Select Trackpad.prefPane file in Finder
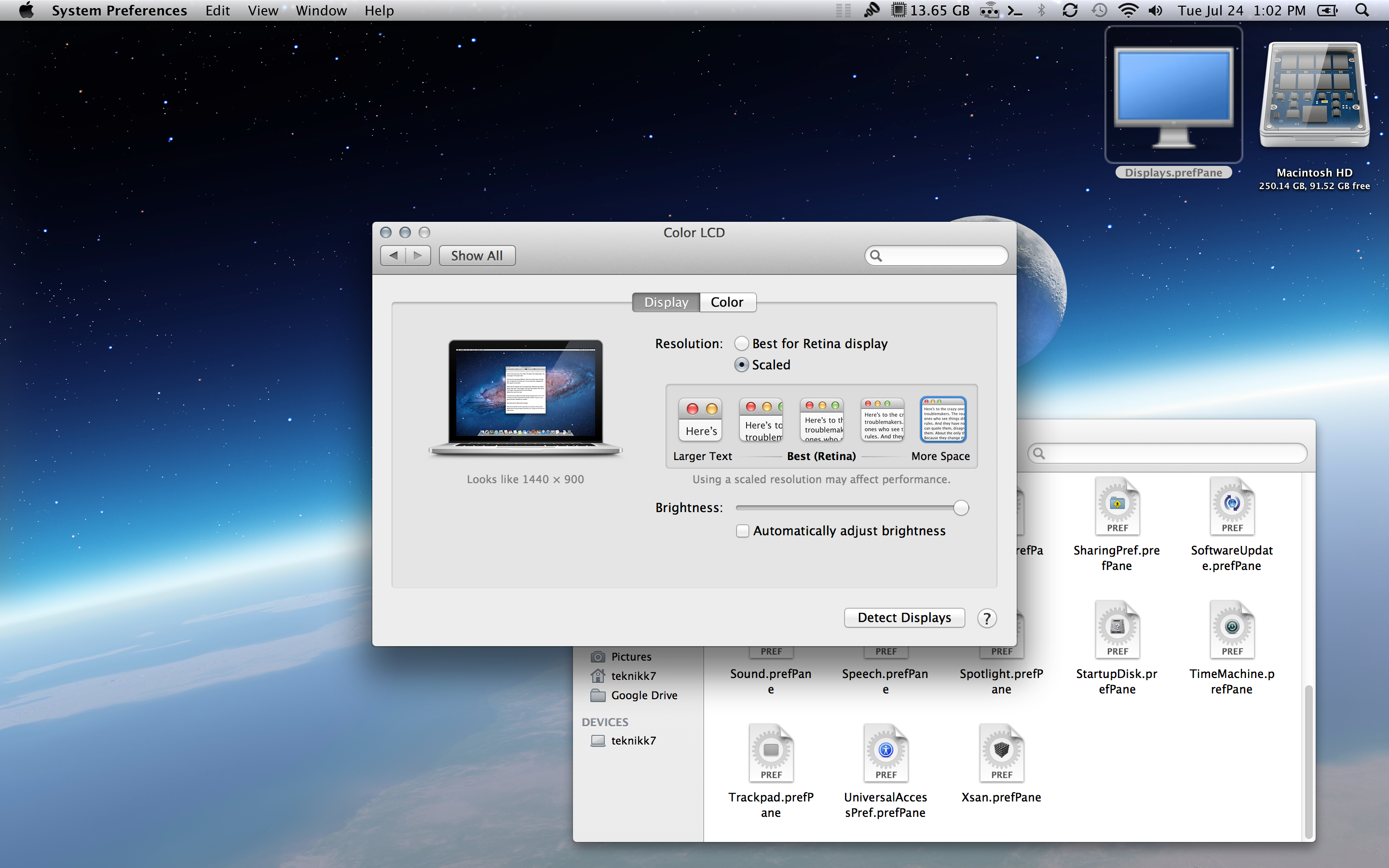The image size is (1389, 868). (x=771, y=771)
